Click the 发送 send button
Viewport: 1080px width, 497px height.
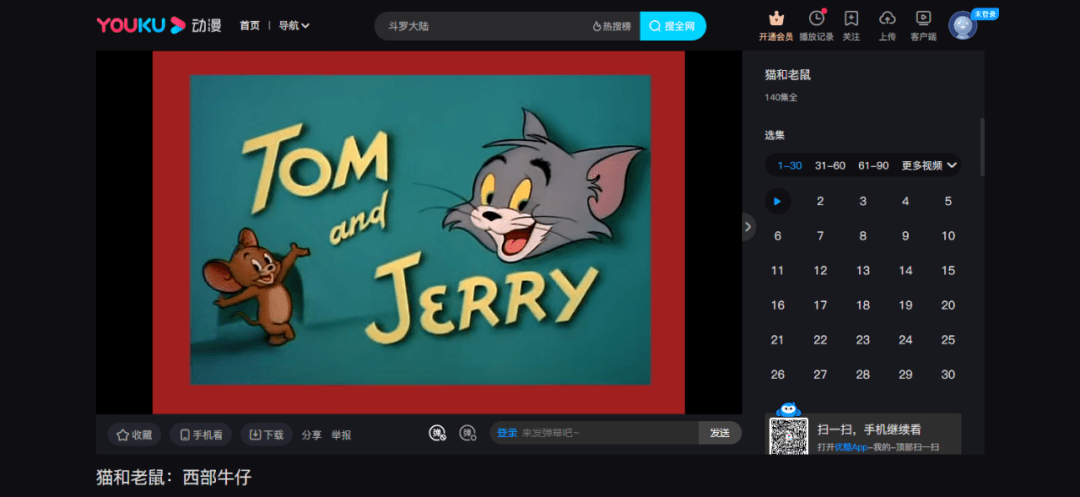coord(720,433)
